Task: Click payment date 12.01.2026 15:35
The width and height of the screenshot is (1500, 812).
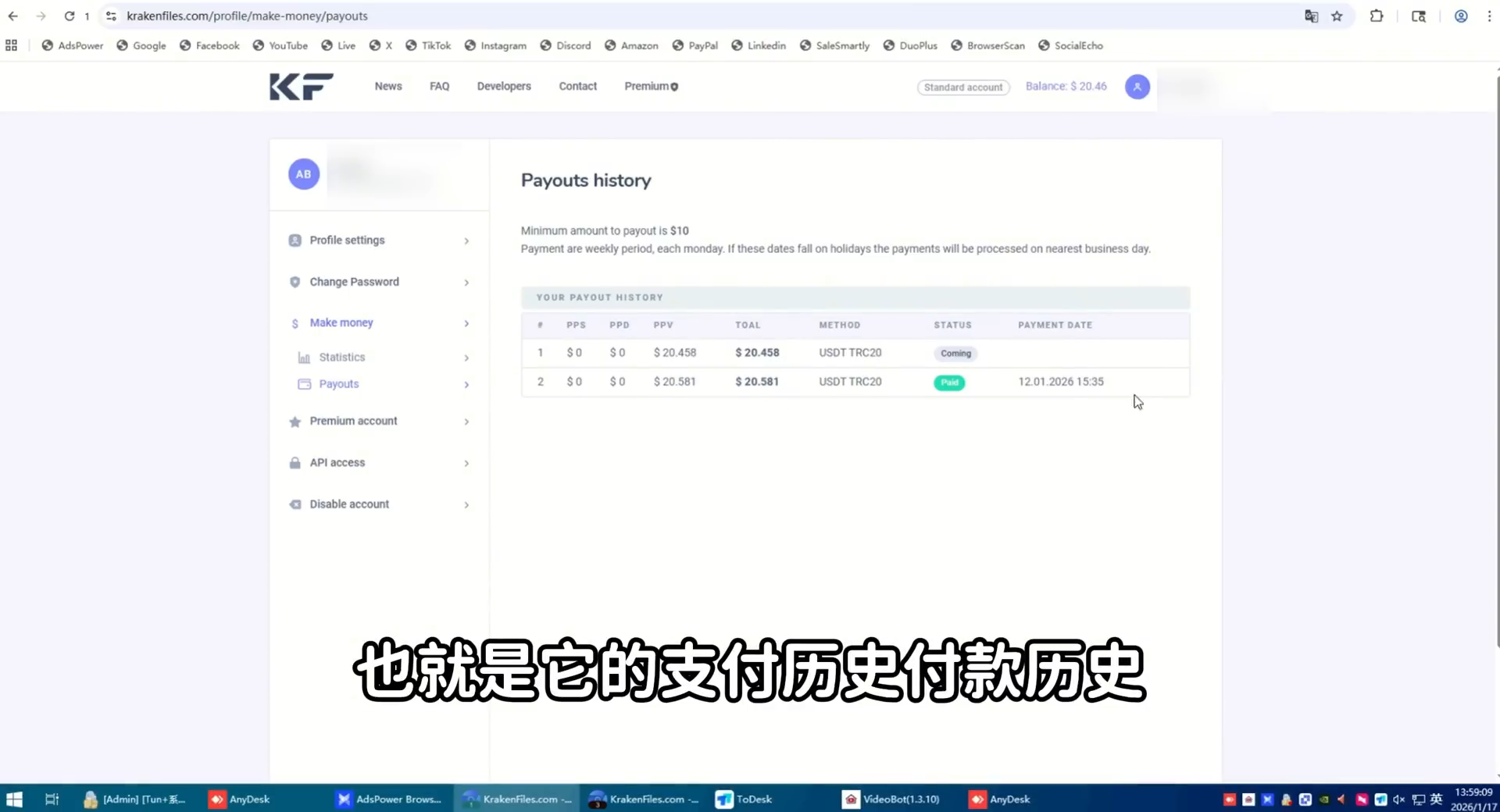Action: point(1060,382)
